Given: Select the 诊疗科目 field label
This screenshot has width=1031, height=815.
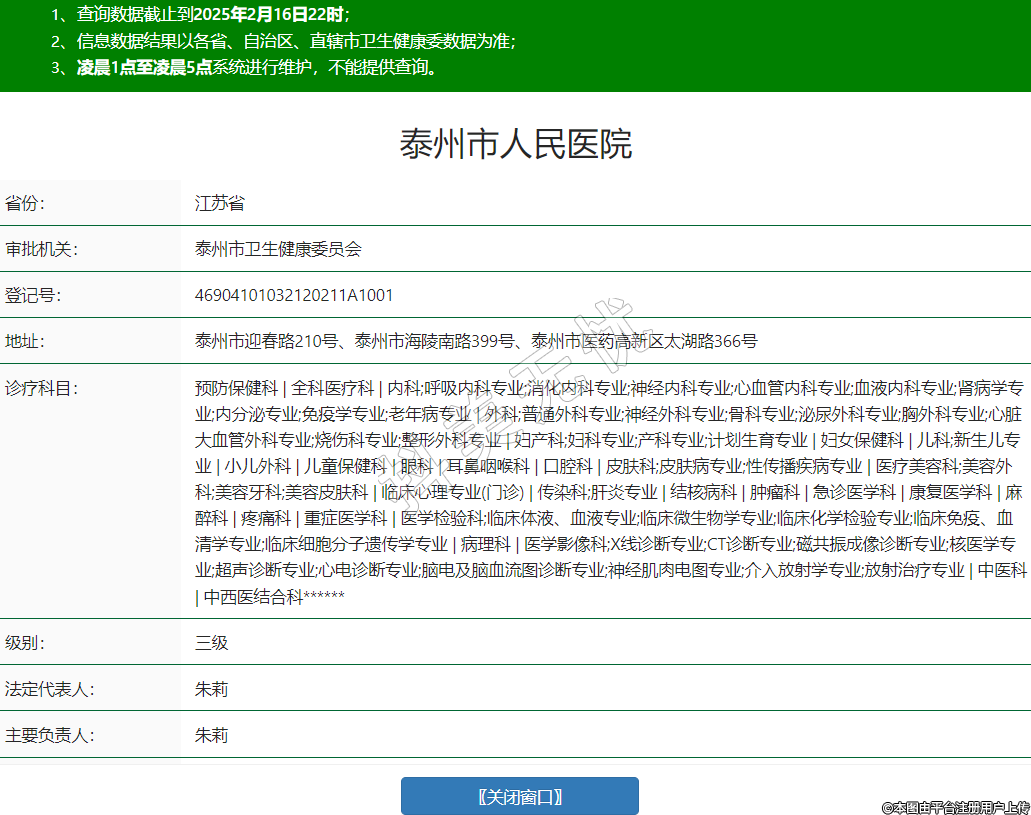Looking at the screenshot, I should click(41, 387).
